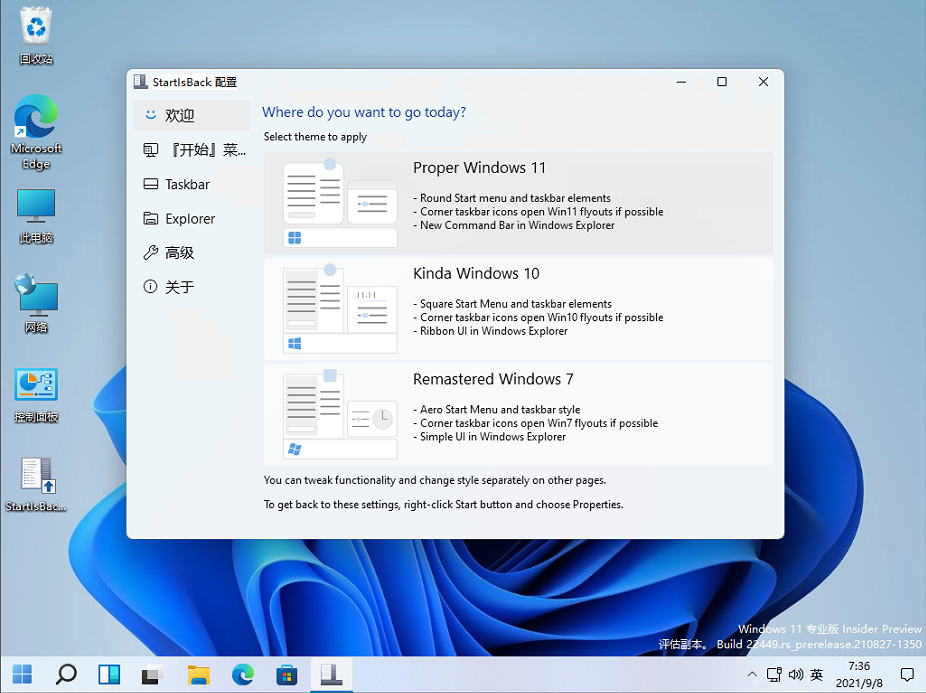This screenshot has width=926, height=693.
Task: Click the Kinda Windows 10 preview thumbnail
Action: tap(340, 308)
